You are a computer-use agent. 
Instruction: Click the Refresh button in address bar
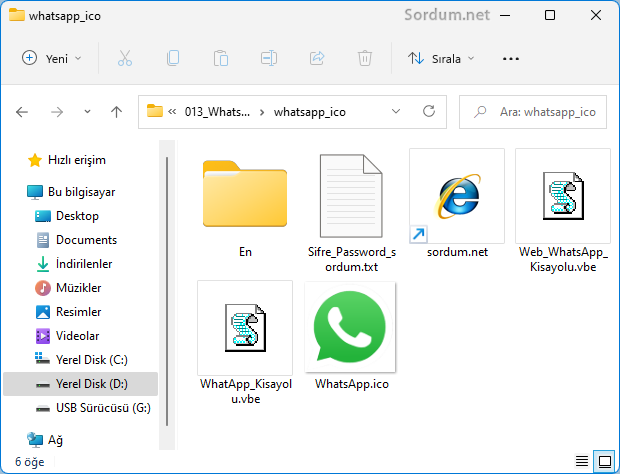pyautogui.click(x=429, y=111)
